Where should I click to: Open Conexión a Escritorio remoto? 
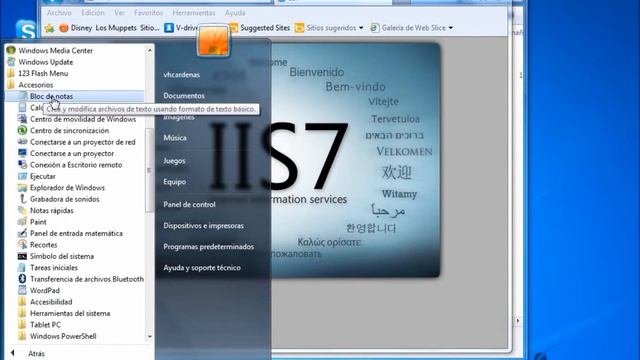tap(76, 165)
